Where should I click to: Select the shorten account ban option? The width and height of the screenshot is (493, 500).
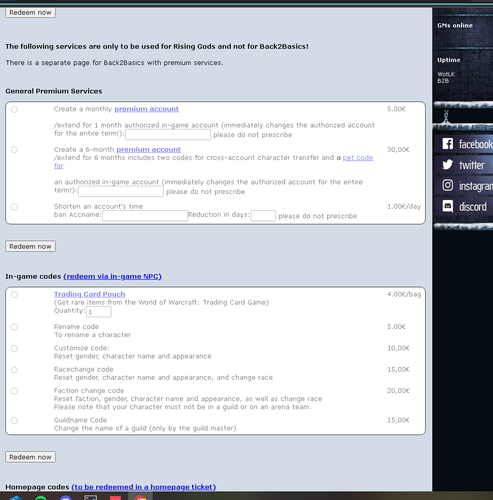point(14,207)
